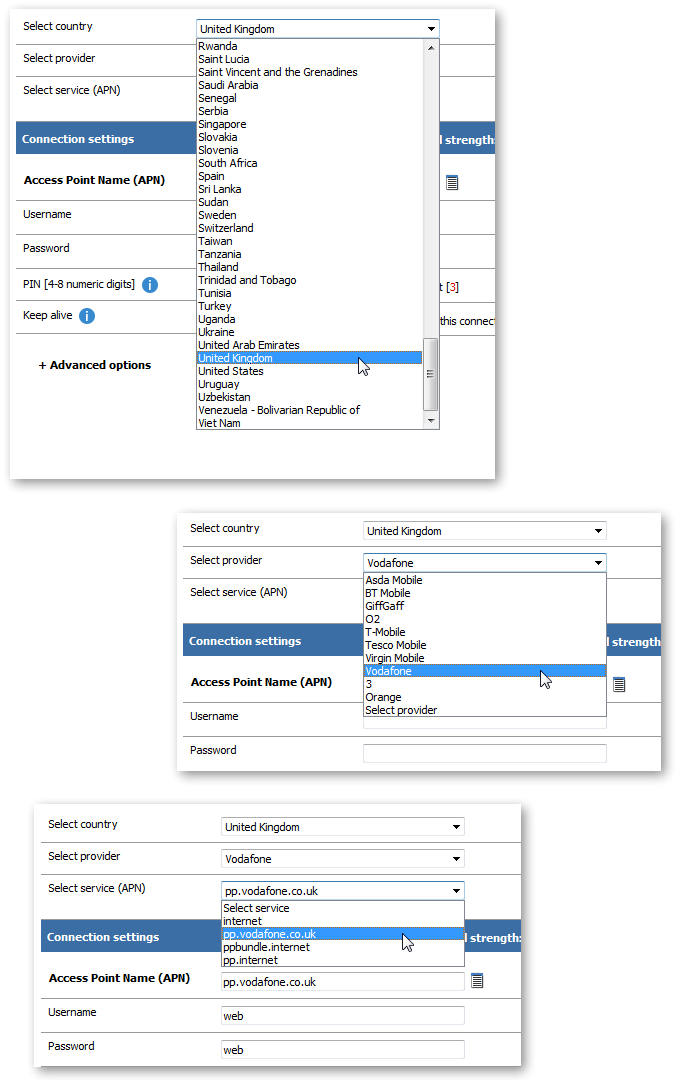Select highlighted United Kingdom list entry
Image resolution: width=680 pixels, height=1080 pixels.
pos(309,358)
